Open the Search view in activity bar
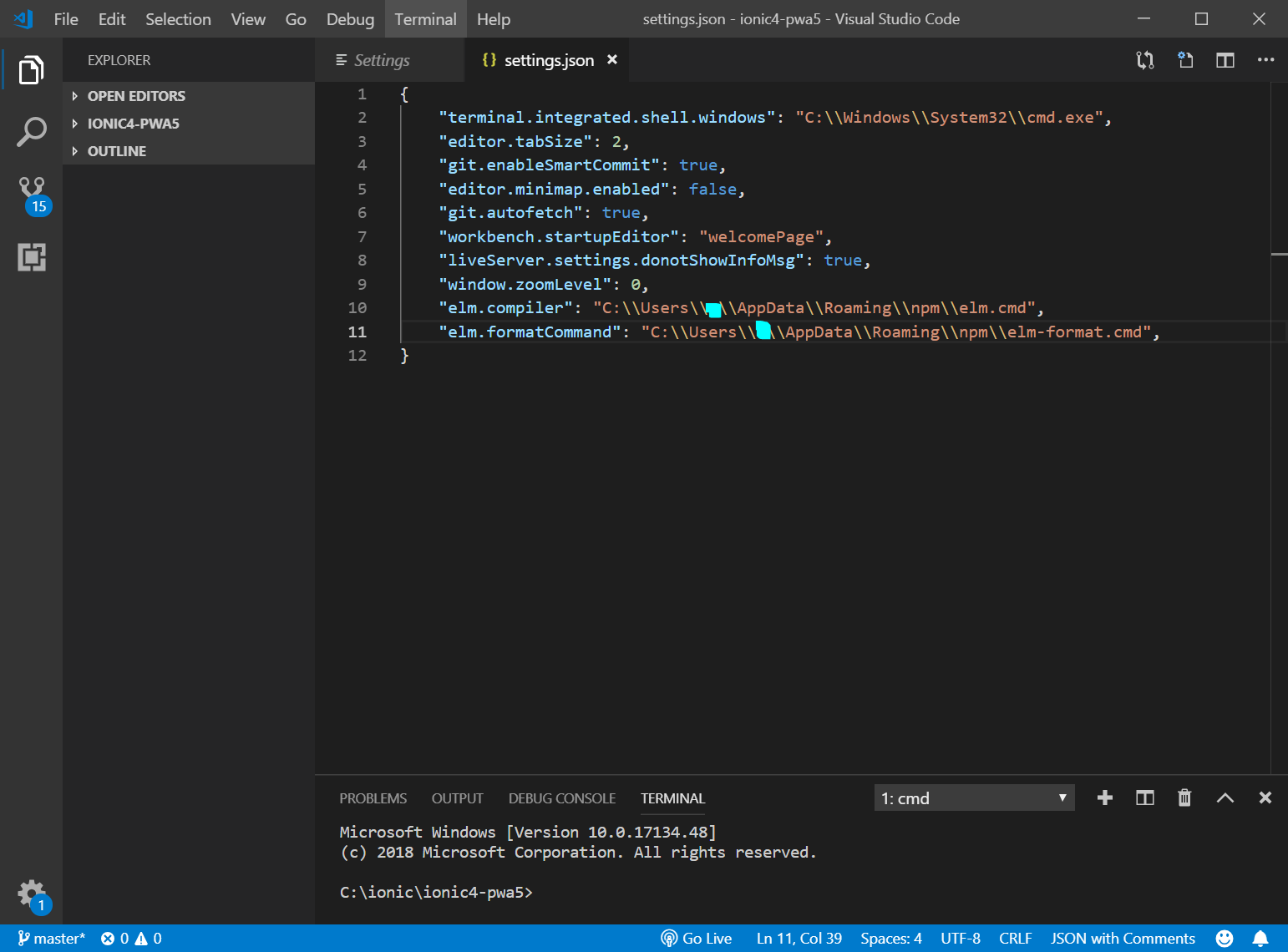 pos(31,131)
